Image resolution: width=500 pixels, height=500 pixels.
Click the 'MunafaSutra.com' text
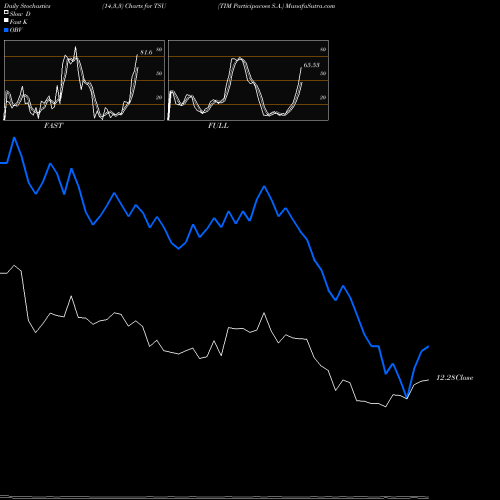click(310, 6)
